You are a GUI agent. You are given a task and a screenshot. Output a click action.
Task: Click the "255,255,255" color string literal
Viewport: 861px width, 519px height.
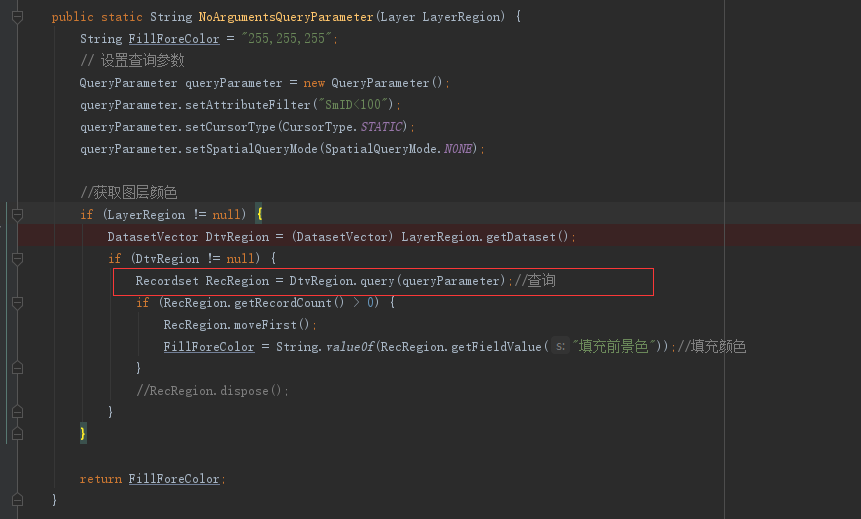(x=287, y=38)
